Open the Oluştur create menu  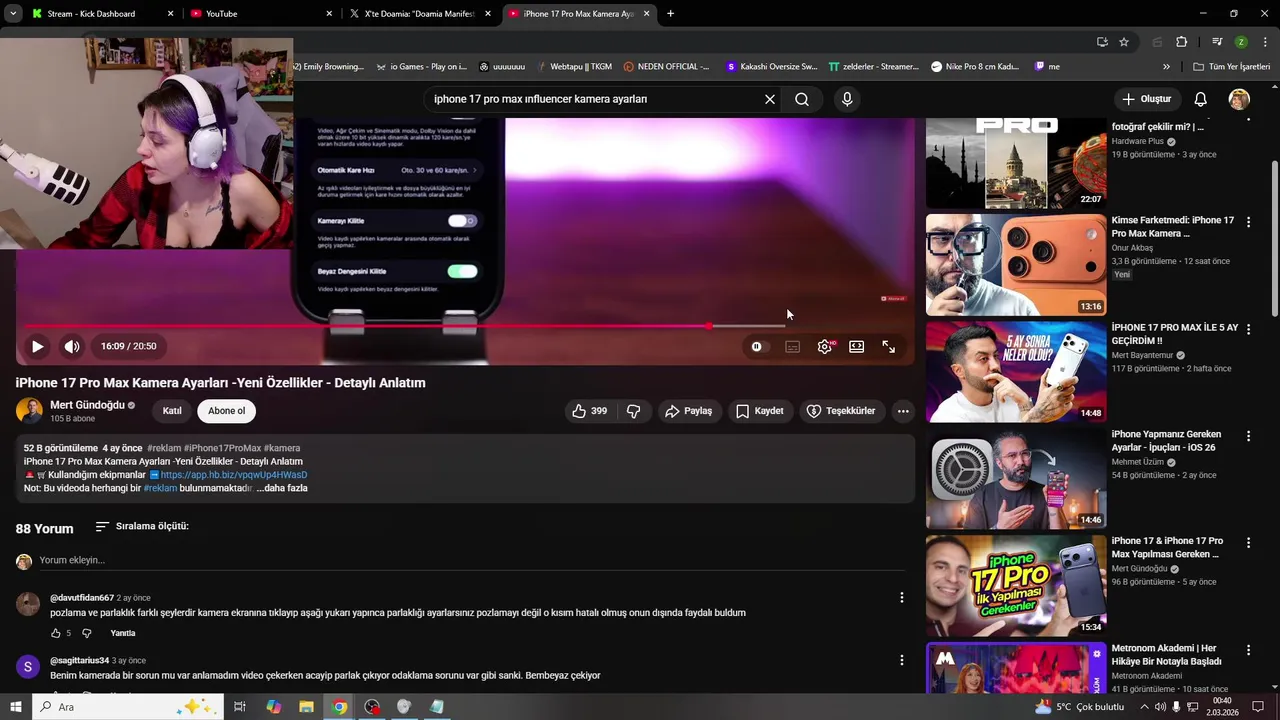click(x=1147, y=99)
